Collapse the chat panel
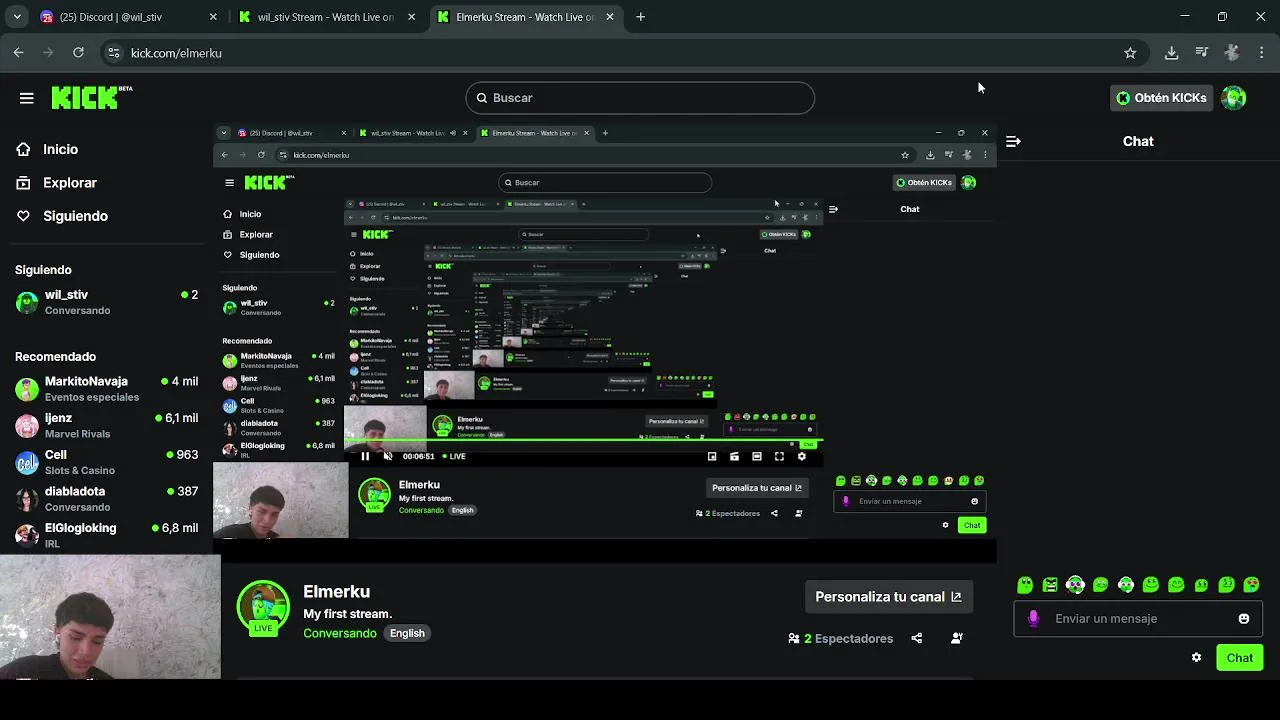 (1013, 141)
